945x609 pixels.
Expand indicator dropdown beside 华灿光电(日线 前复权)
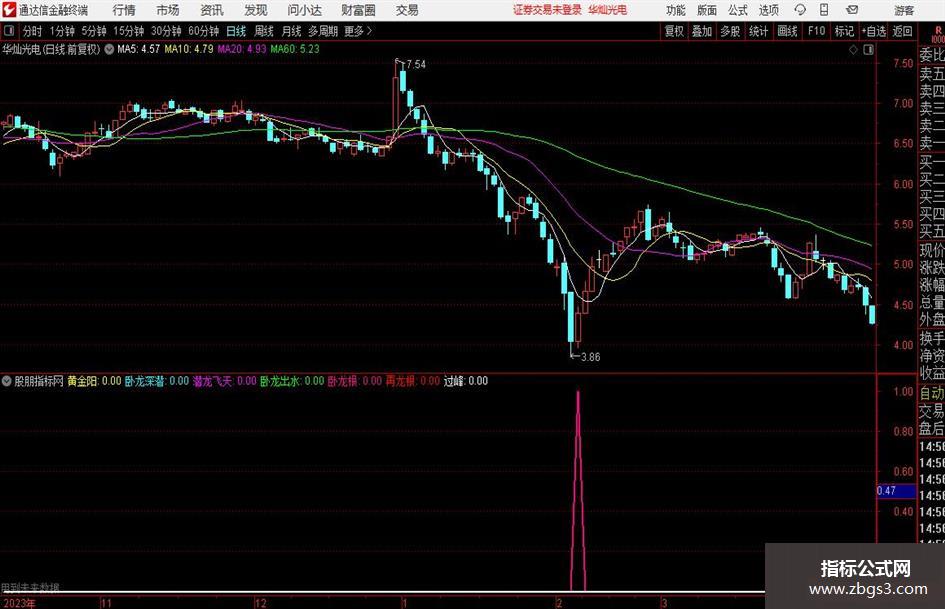(x=109, y=49)
